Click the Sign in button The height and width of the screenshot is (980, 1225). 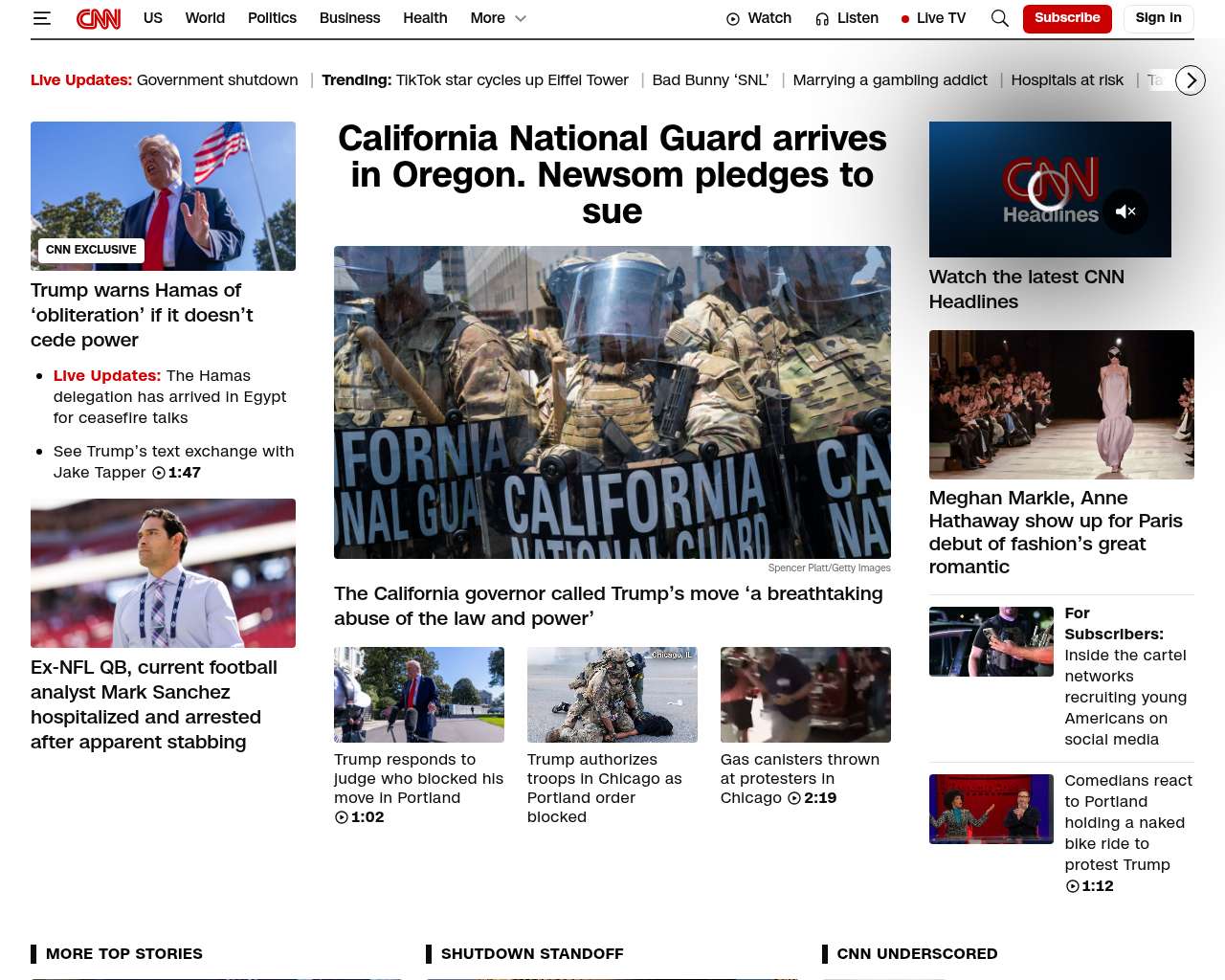pos(1158,18)
